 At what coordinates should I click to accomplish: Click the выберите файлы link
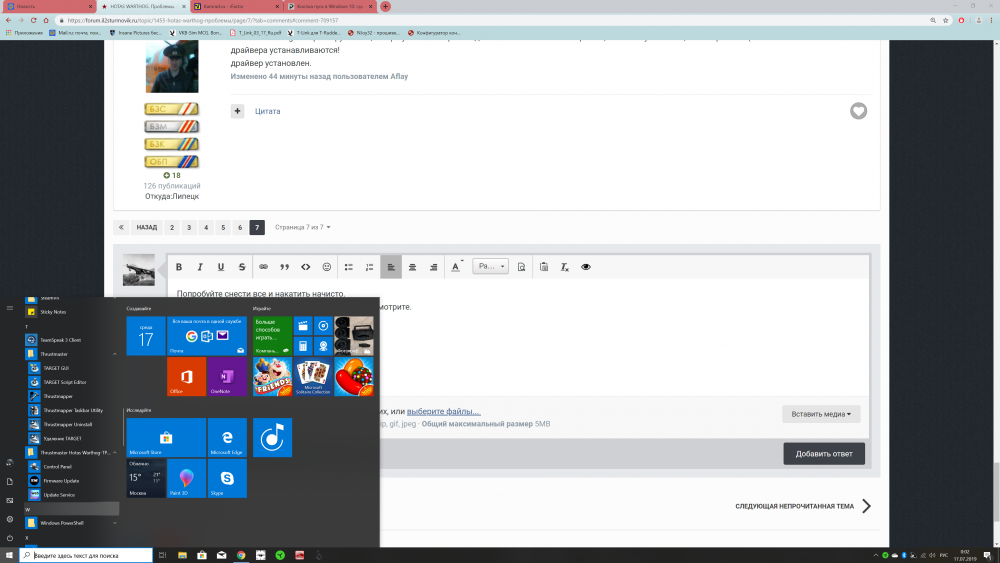pyautogui.click(x=443, y=411)
